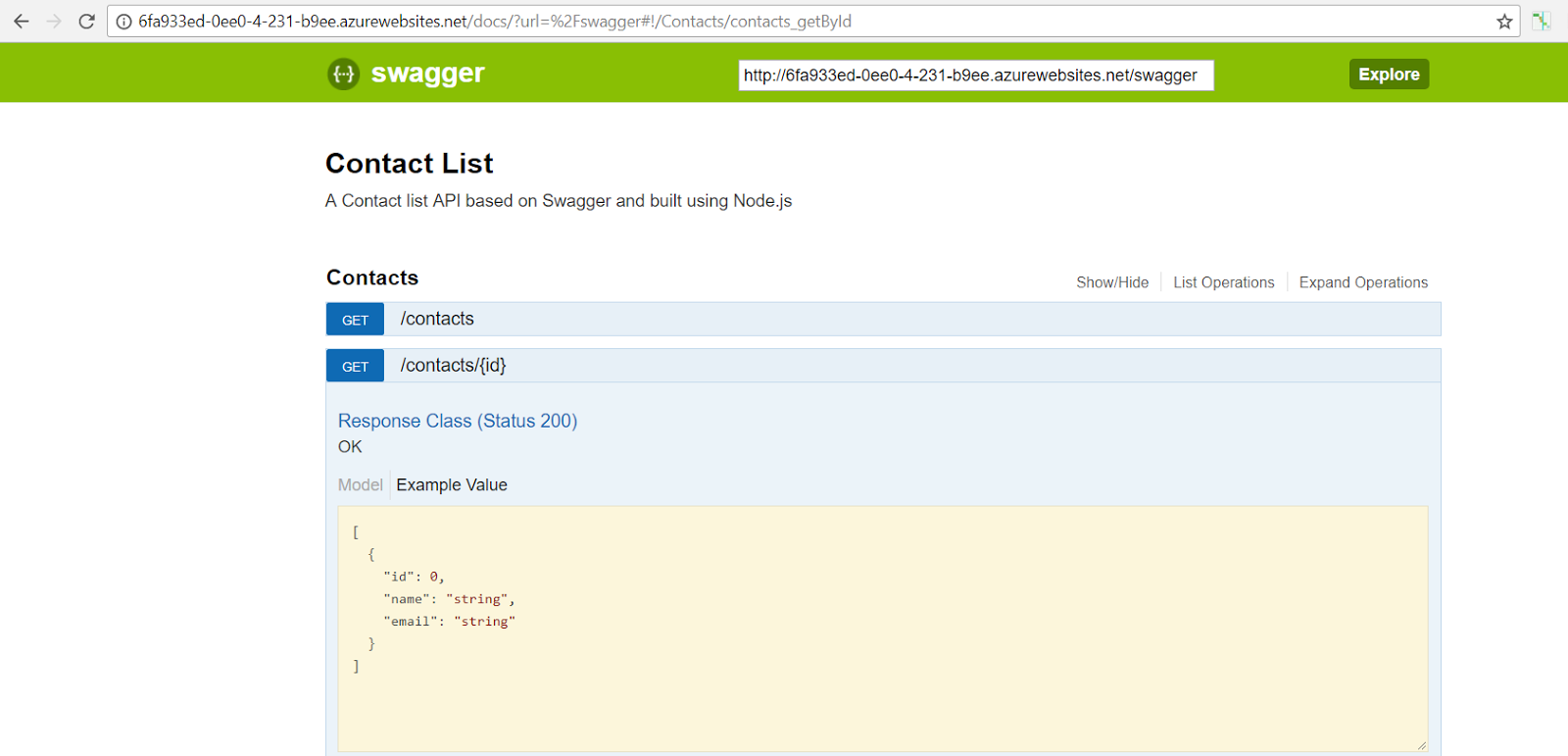Toggle the Contacts section heading
This screenshot has height=756, width=1568.
(372, 278)
